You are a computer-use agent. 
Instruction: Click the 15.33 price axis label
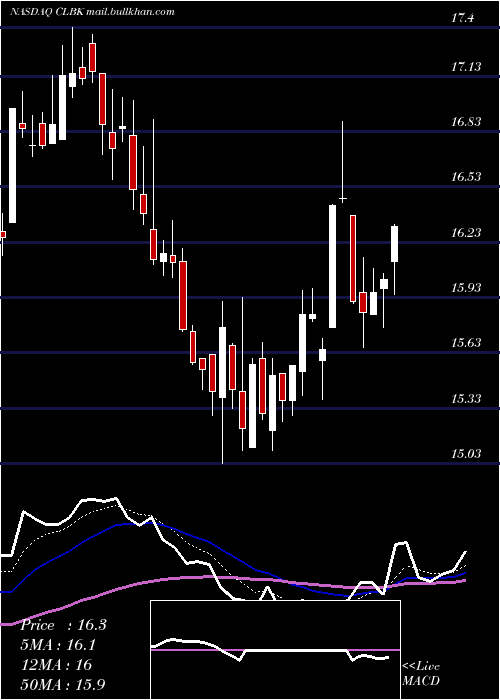click(466, 398)
